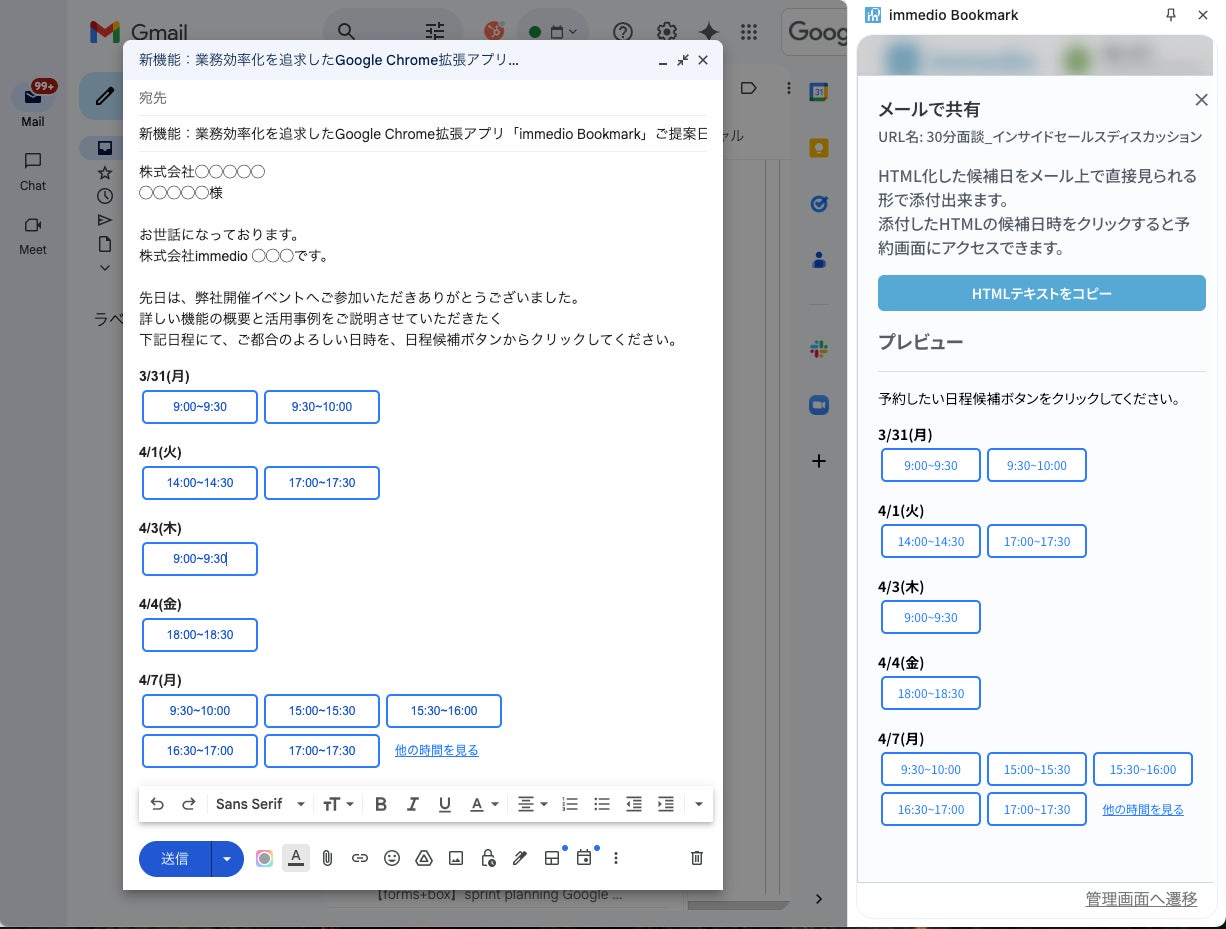Screen dimensions: 1226x929
Task: Click the undo icon in compose toolbar
Action: tap(157, 804)
